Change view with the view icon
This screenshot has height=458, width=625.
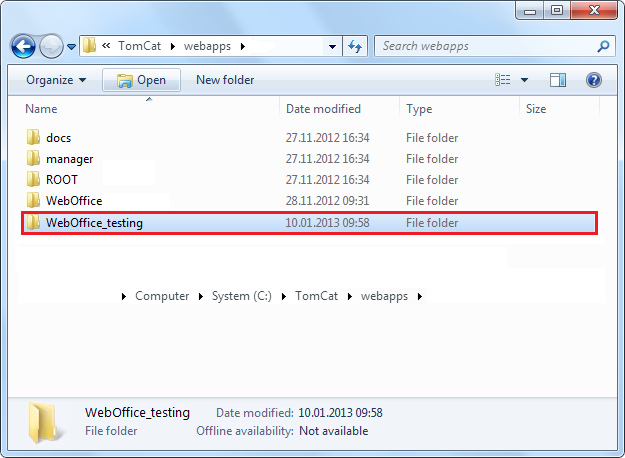pyautogui.click(x=503, y=80)
